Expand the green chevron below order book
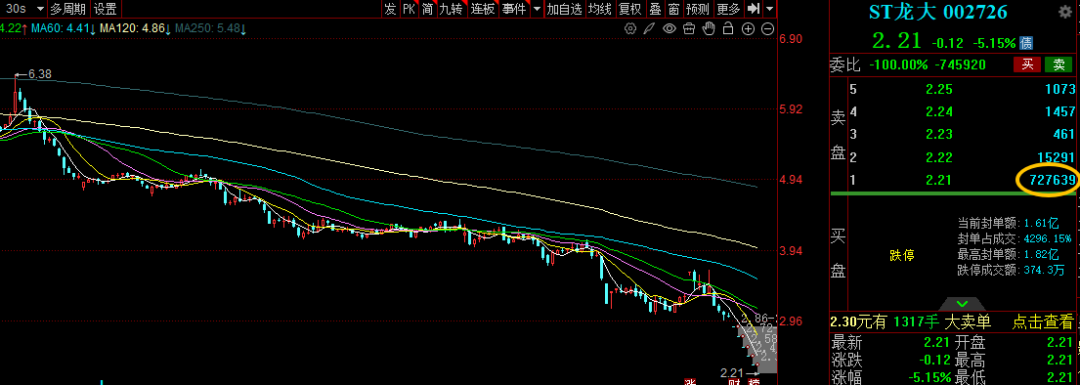Screen dimensions: 1080x385 [962, 304]
